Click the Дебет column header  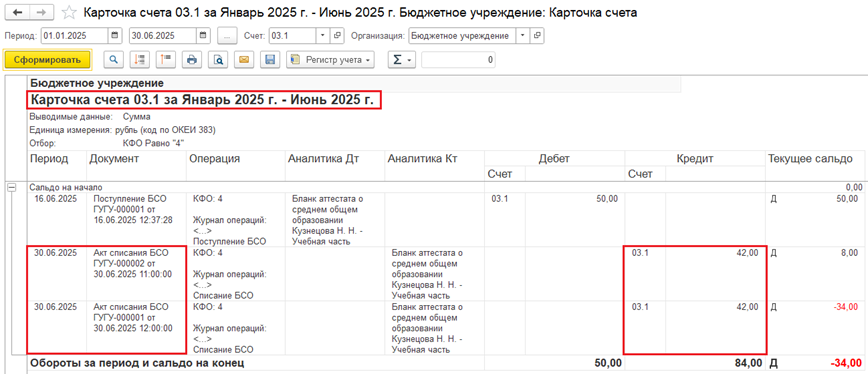coord(554,158)
